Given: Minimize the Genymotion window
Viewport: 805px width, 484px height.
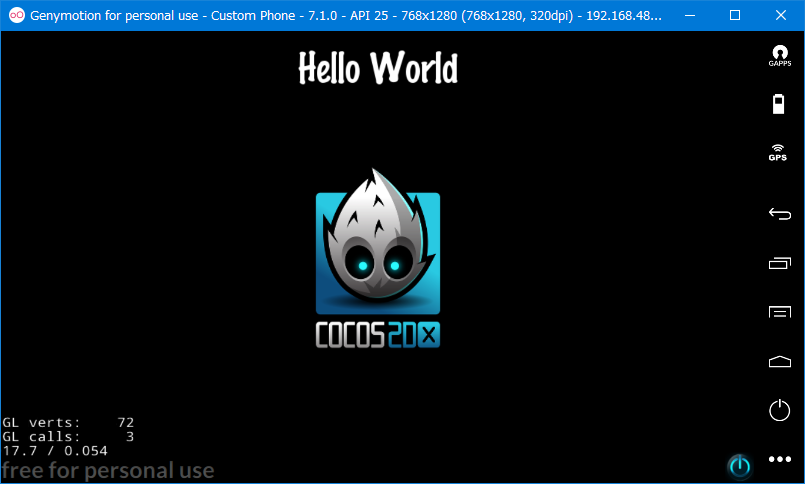Looking at the screenshot, I should click(689, 15).
